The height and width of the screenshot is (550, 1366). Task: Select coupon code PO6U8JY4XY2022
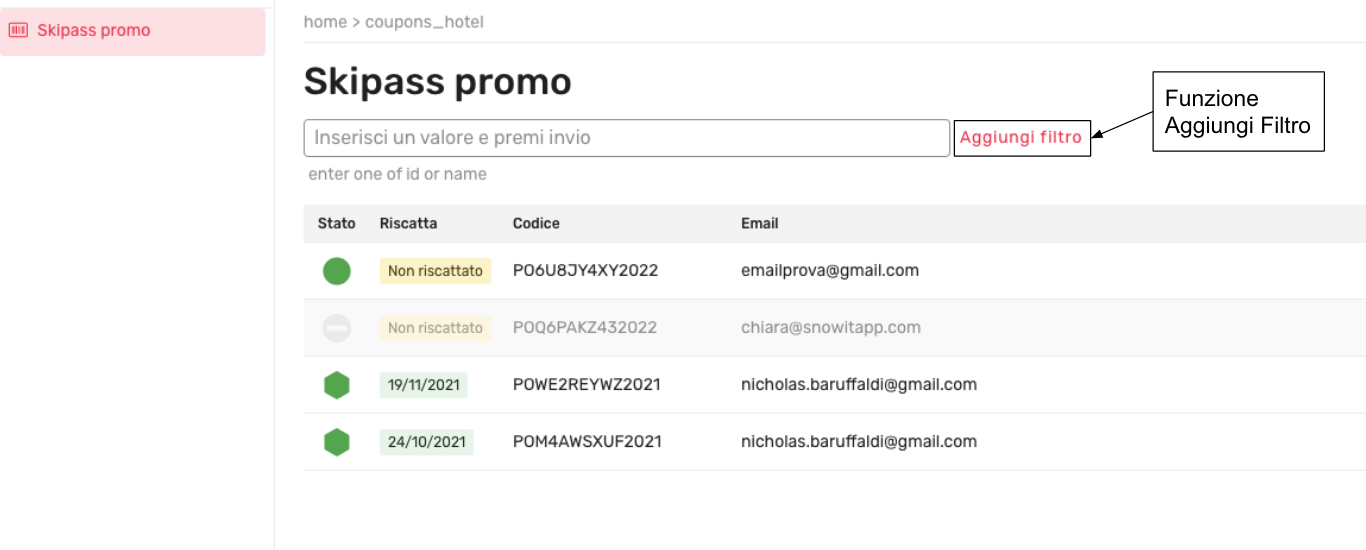tap(585, 271)
